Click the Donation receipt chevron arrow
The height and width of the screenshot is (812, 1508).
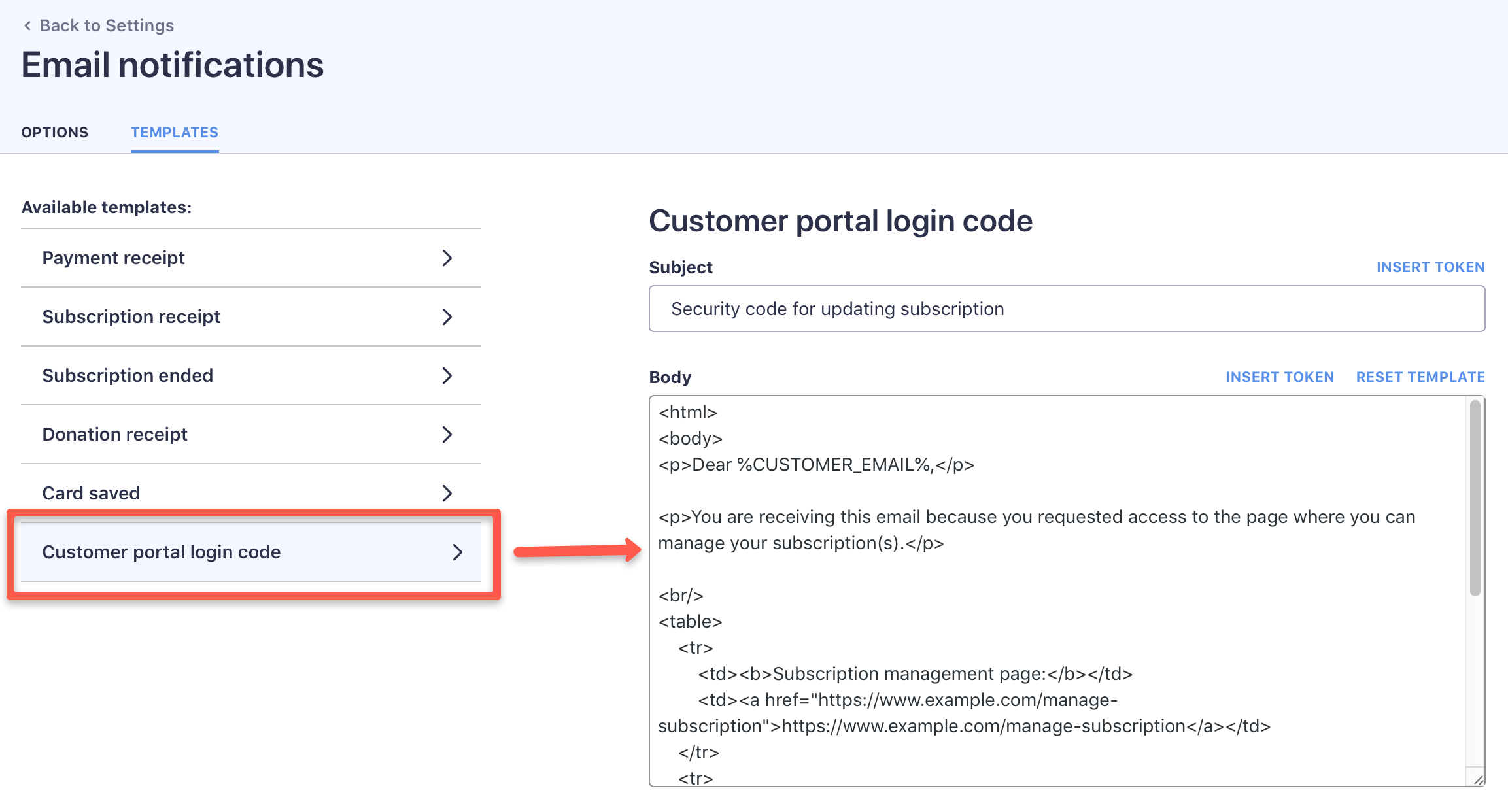point(447,435)
